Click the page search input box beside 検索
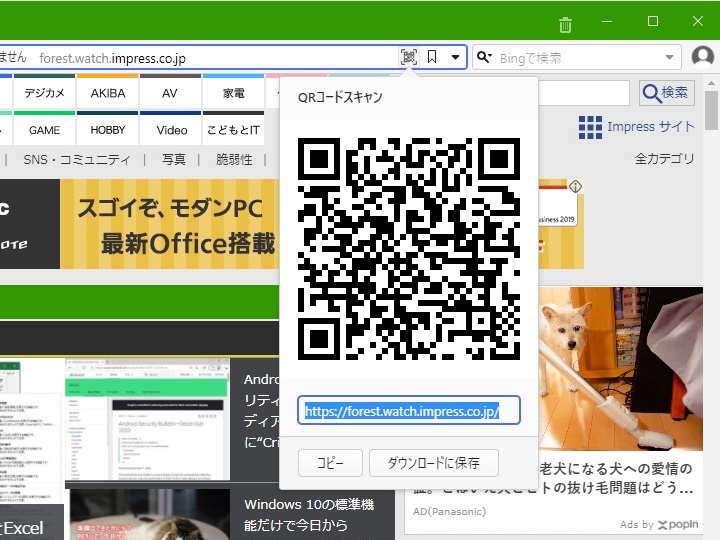The image size is (720, 540). [x=584, y=93]
